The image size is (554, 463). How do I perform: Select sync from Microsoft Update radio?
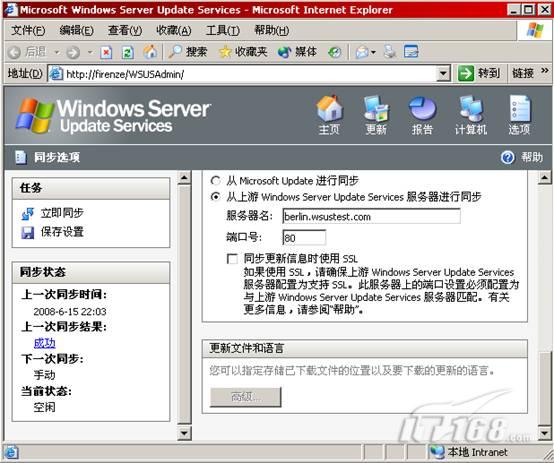coord(215,181)
